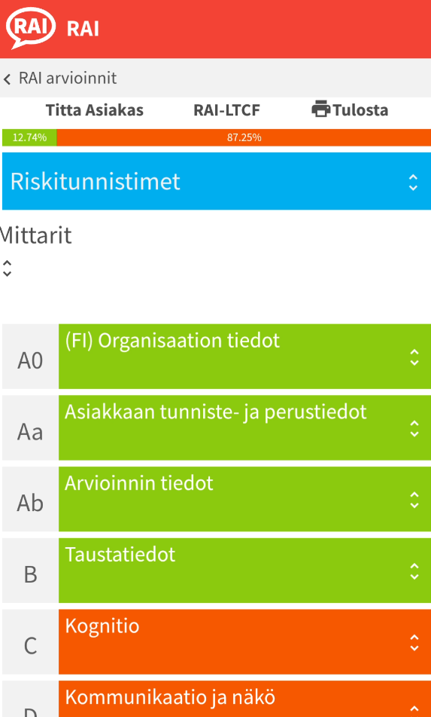Screen dimensions: 431x717
Task: Click the orange 87.25% progress segment
Action: tap(244, 138)
